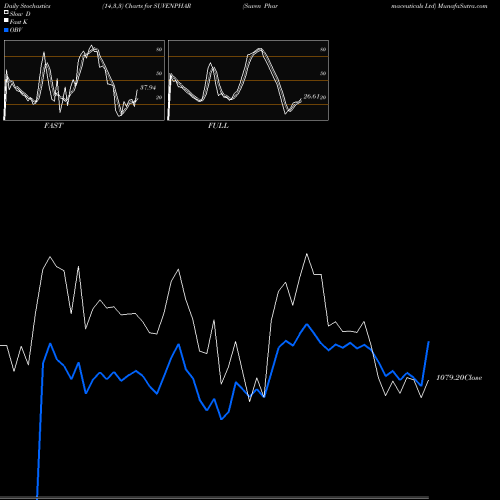Click the 26.61 value in FULL chart
This screenshot has height=500, width=500.
tap(312, 96)
